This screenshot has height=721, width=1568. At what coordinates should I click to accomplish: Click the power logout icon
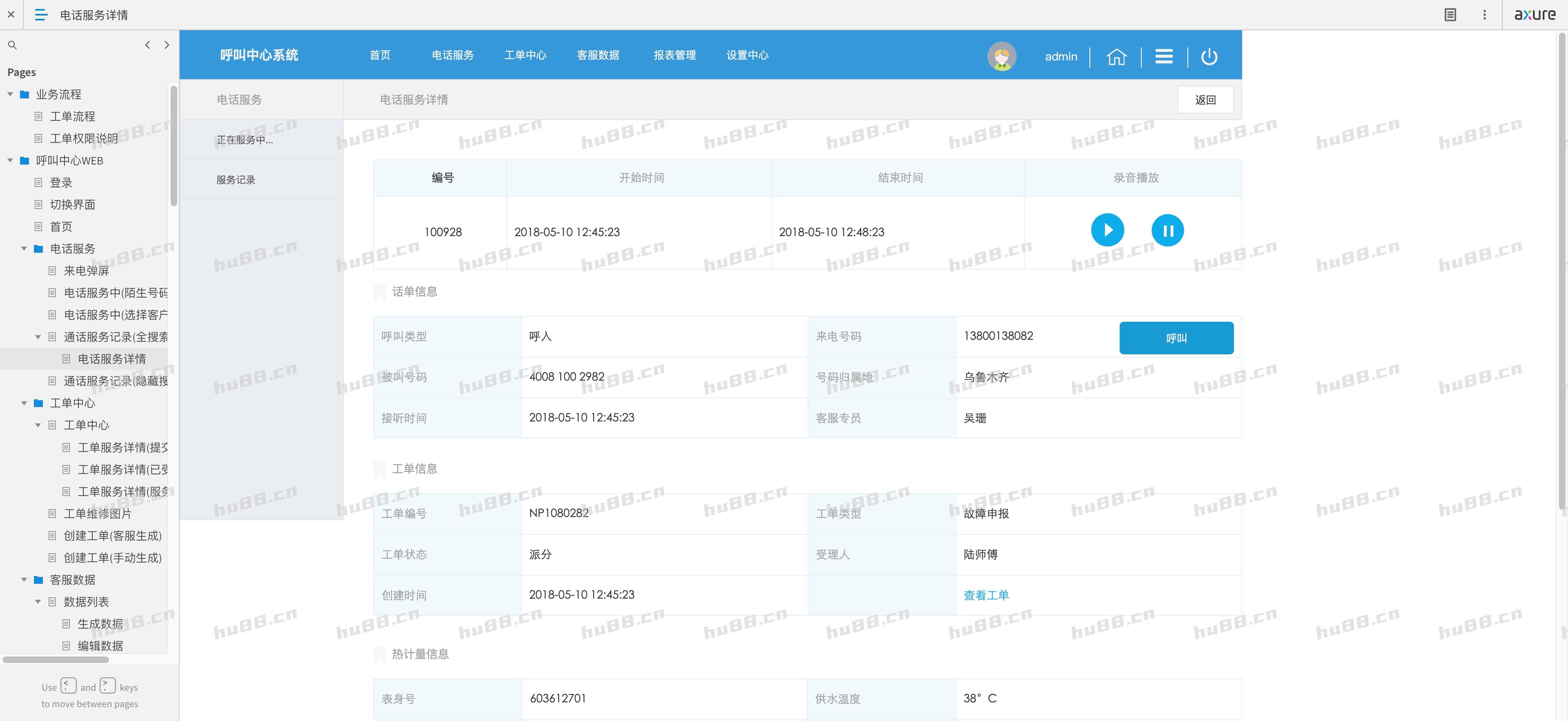coord(1209,57)
